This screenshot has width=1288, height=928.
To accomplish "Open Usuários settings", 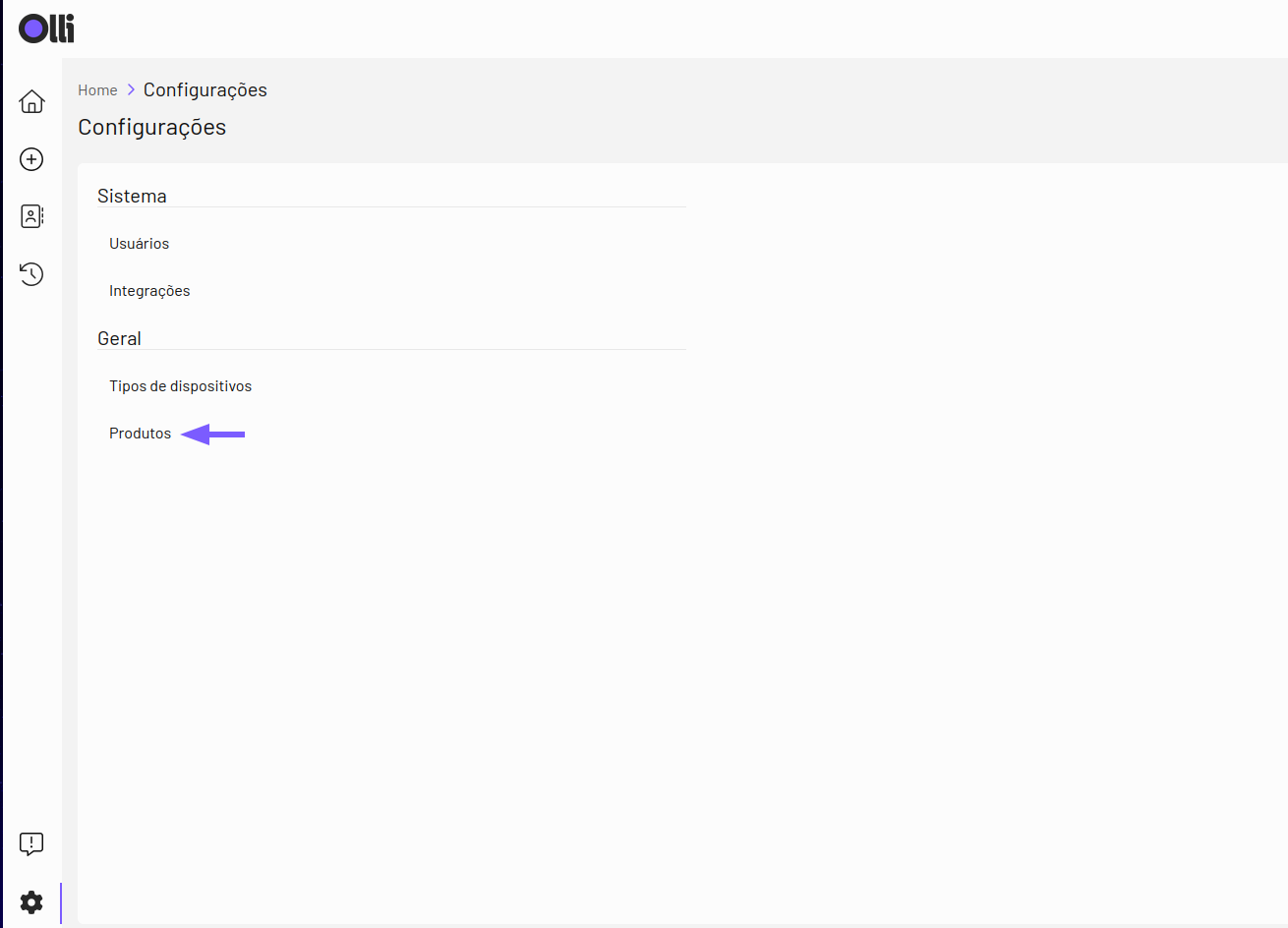I will click(139, 244).
